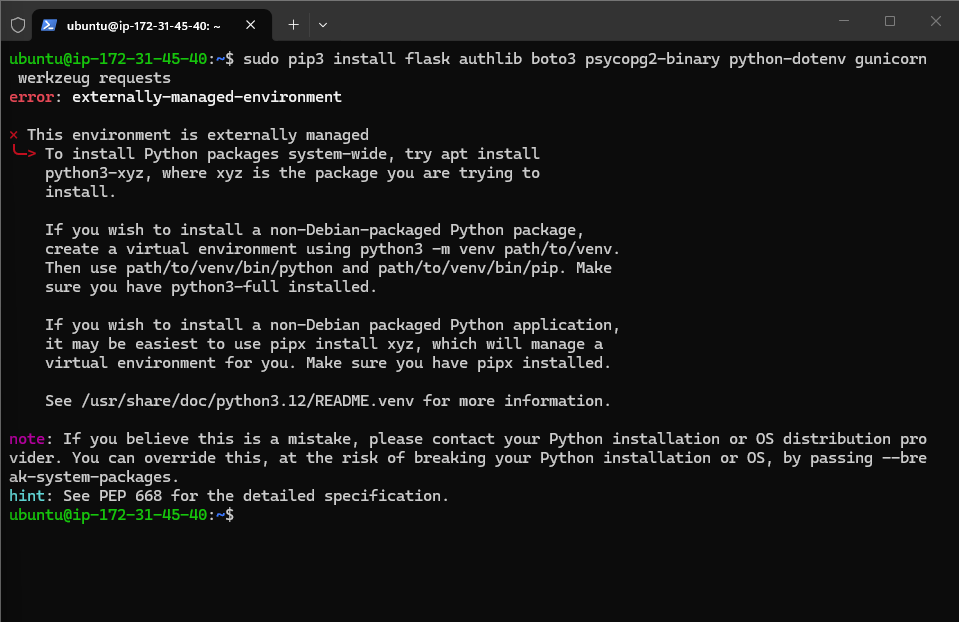Expand the new tab profile dropdown chevron

322,24
